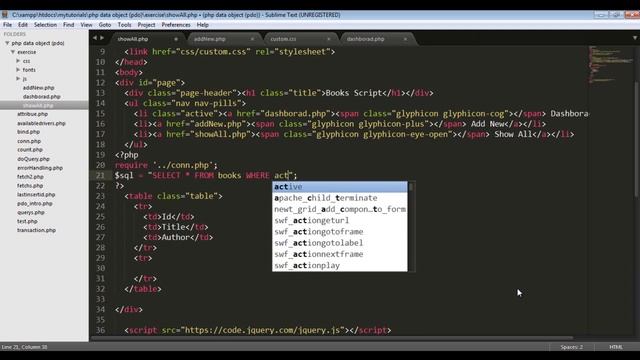Collapse the exercise folder
The image size is (640, 360).
coord(13,52)
